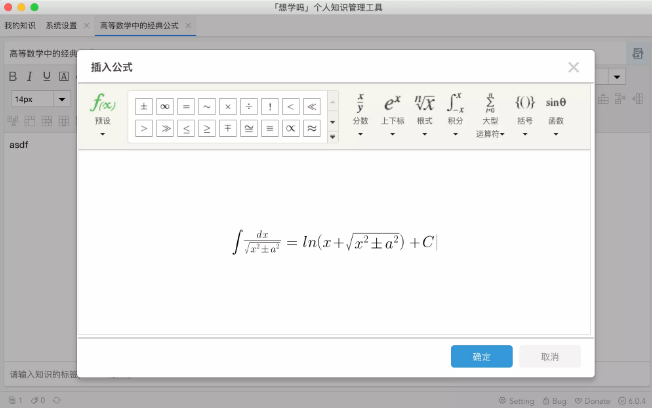Viewport: 652px width, 408px height.
Task: Insert the plus-minus symbol
Action: [x=144, y=106]
